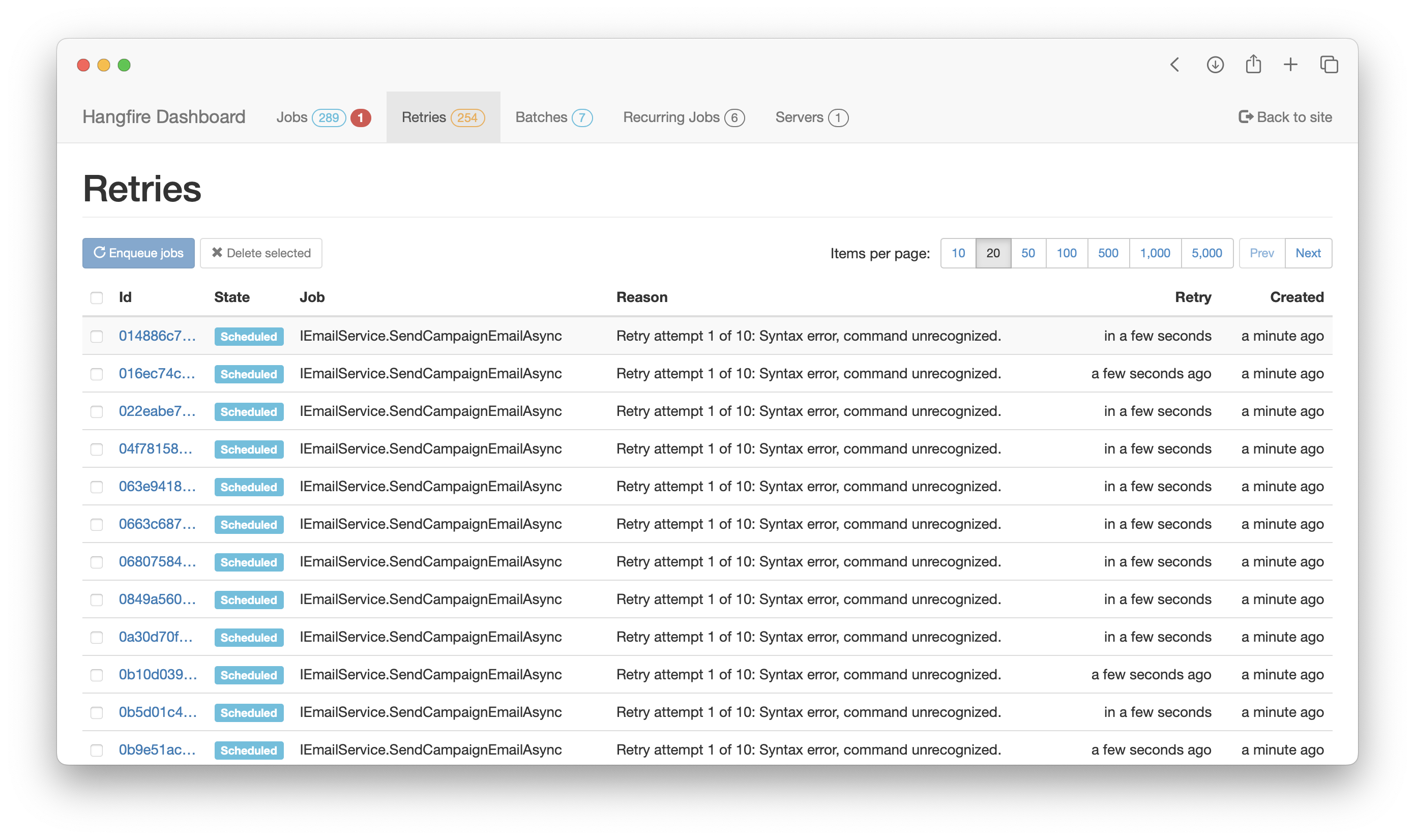Click the orange 254 retries badge
1415x840 pixels.
[467, 118]
